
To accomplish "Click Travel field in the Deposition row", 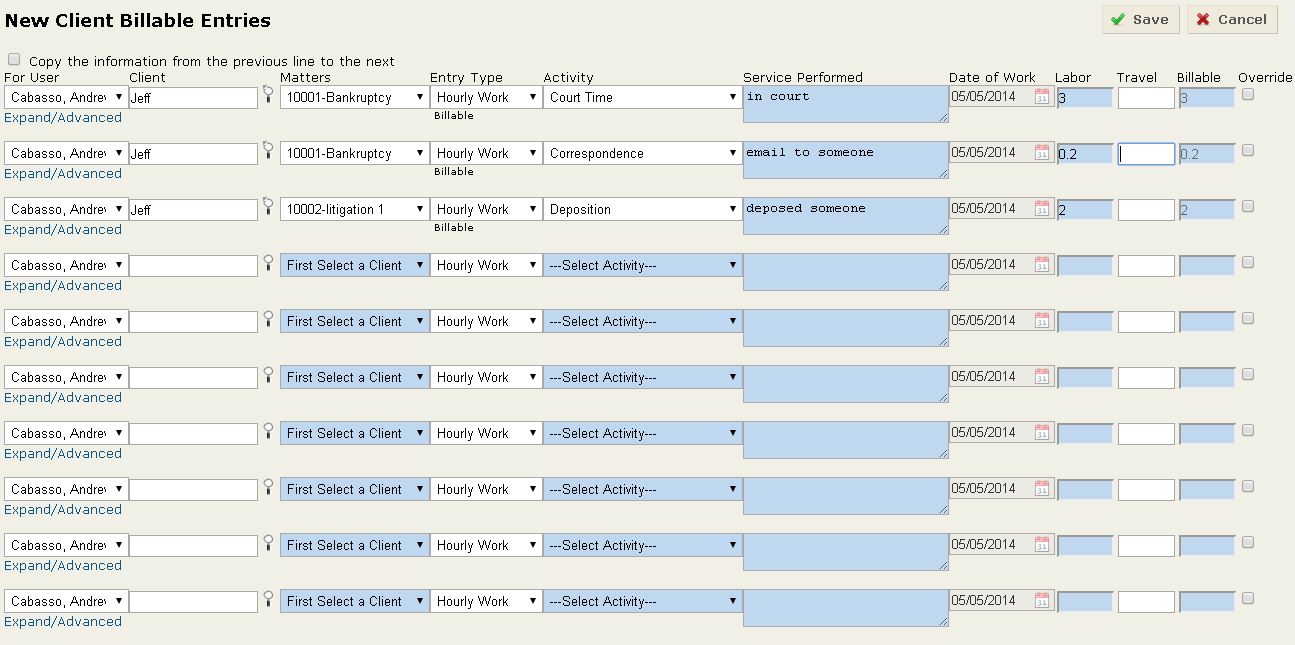I will 1146,210.
